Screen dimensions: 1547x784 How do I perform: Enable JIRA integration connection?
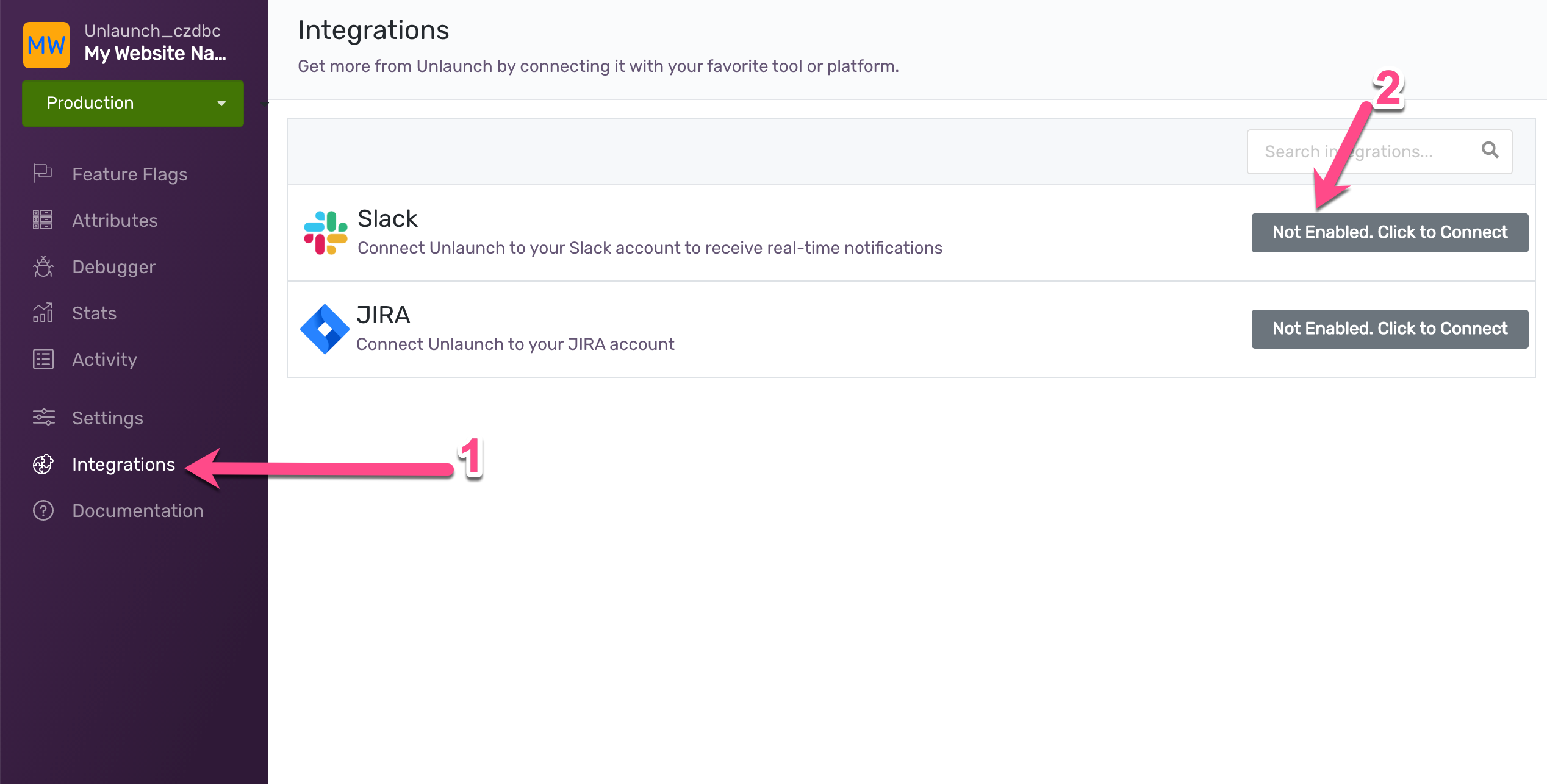click(1390, 329)
